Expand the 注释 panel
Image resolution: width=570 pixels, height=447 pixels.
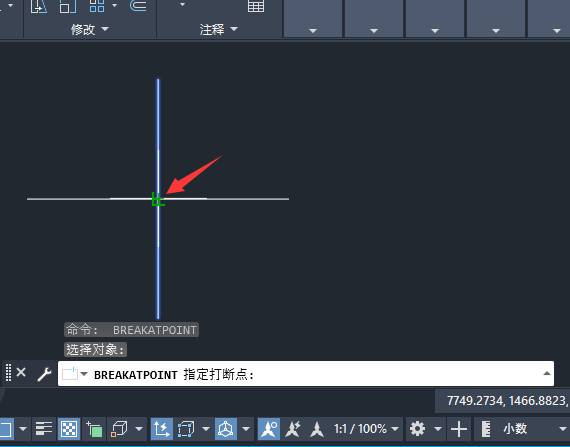coord(218,29)
